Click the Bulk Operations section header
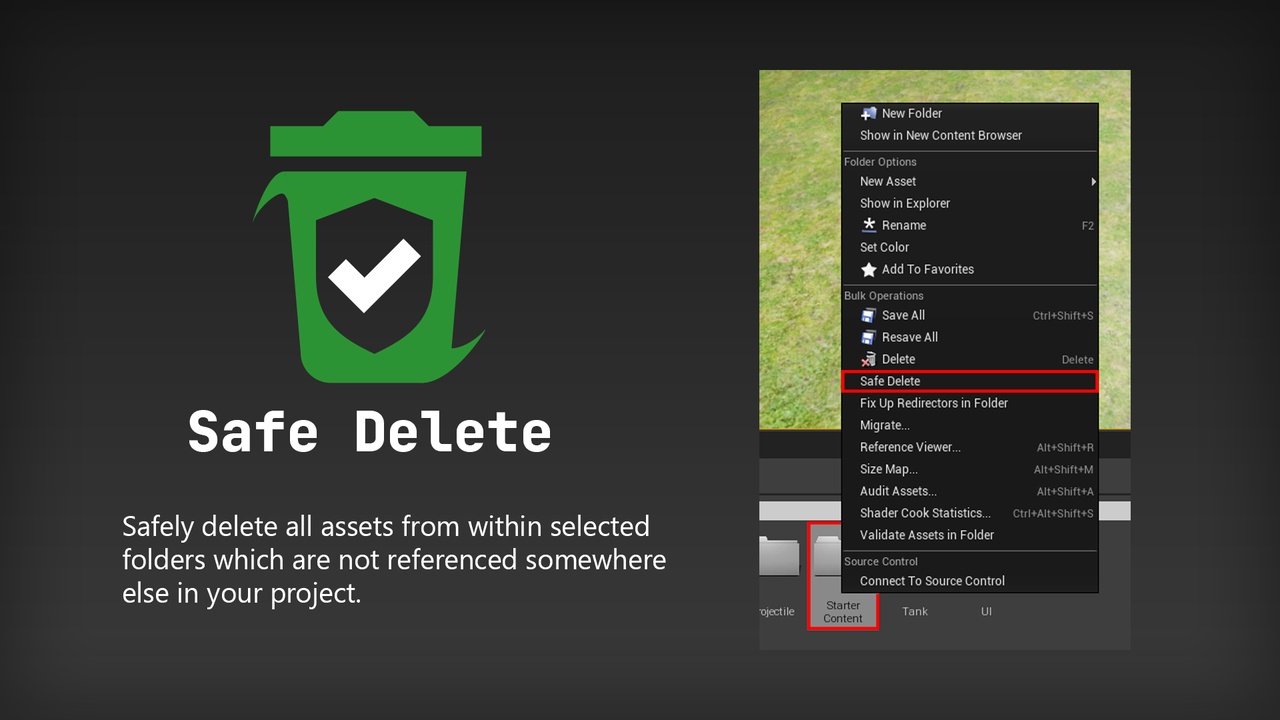This screenshot has height=720, width=1280. [884, 296]
